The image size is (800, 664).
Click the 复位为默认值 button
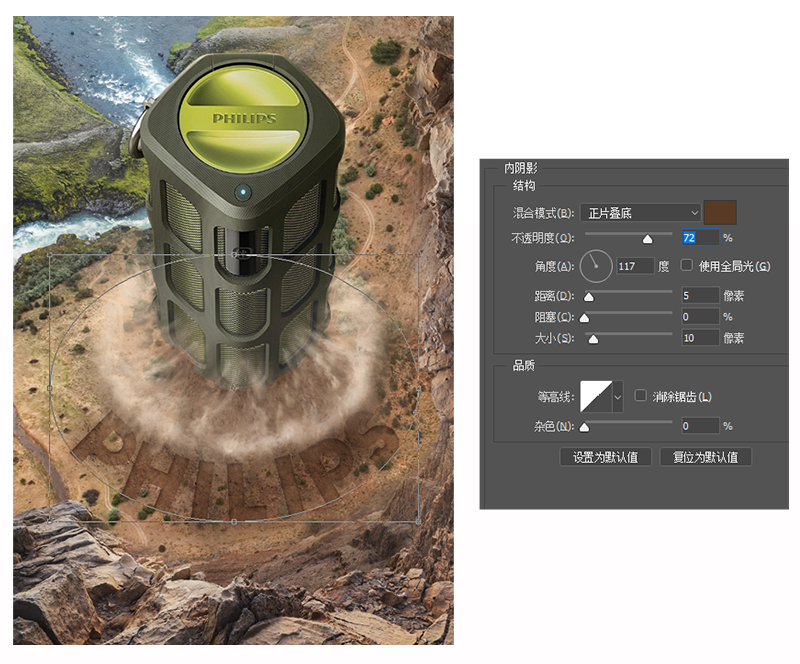pyautogui.click(x=706, y=457)
